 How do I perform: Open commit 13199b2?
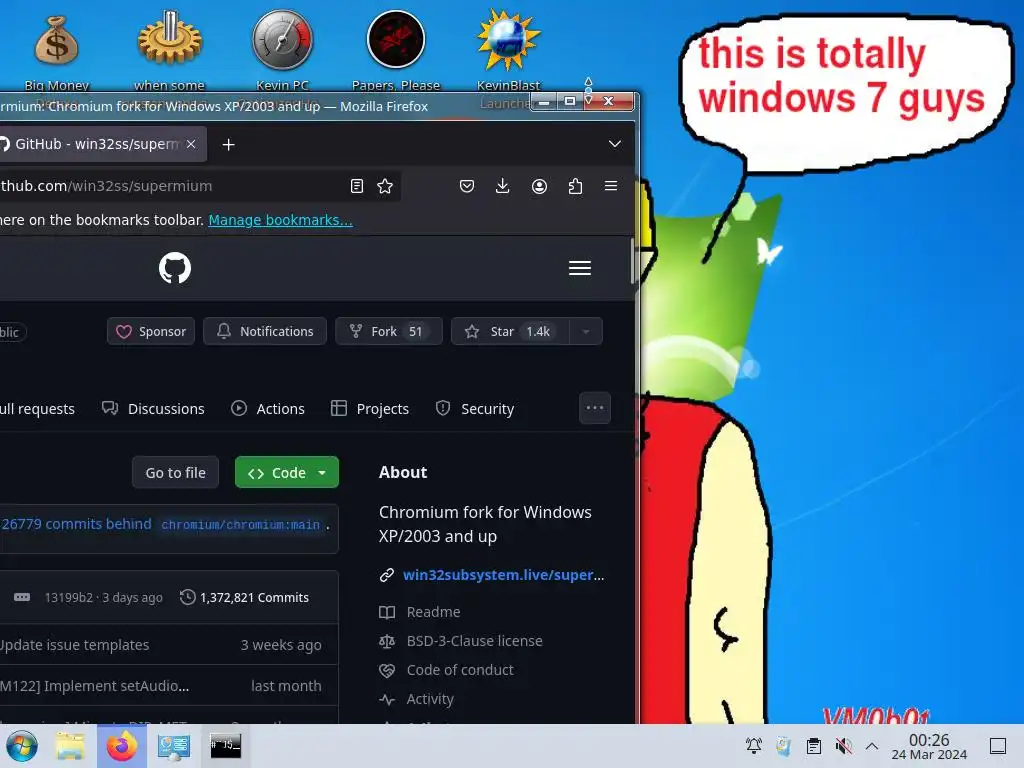tap(69, 598)
